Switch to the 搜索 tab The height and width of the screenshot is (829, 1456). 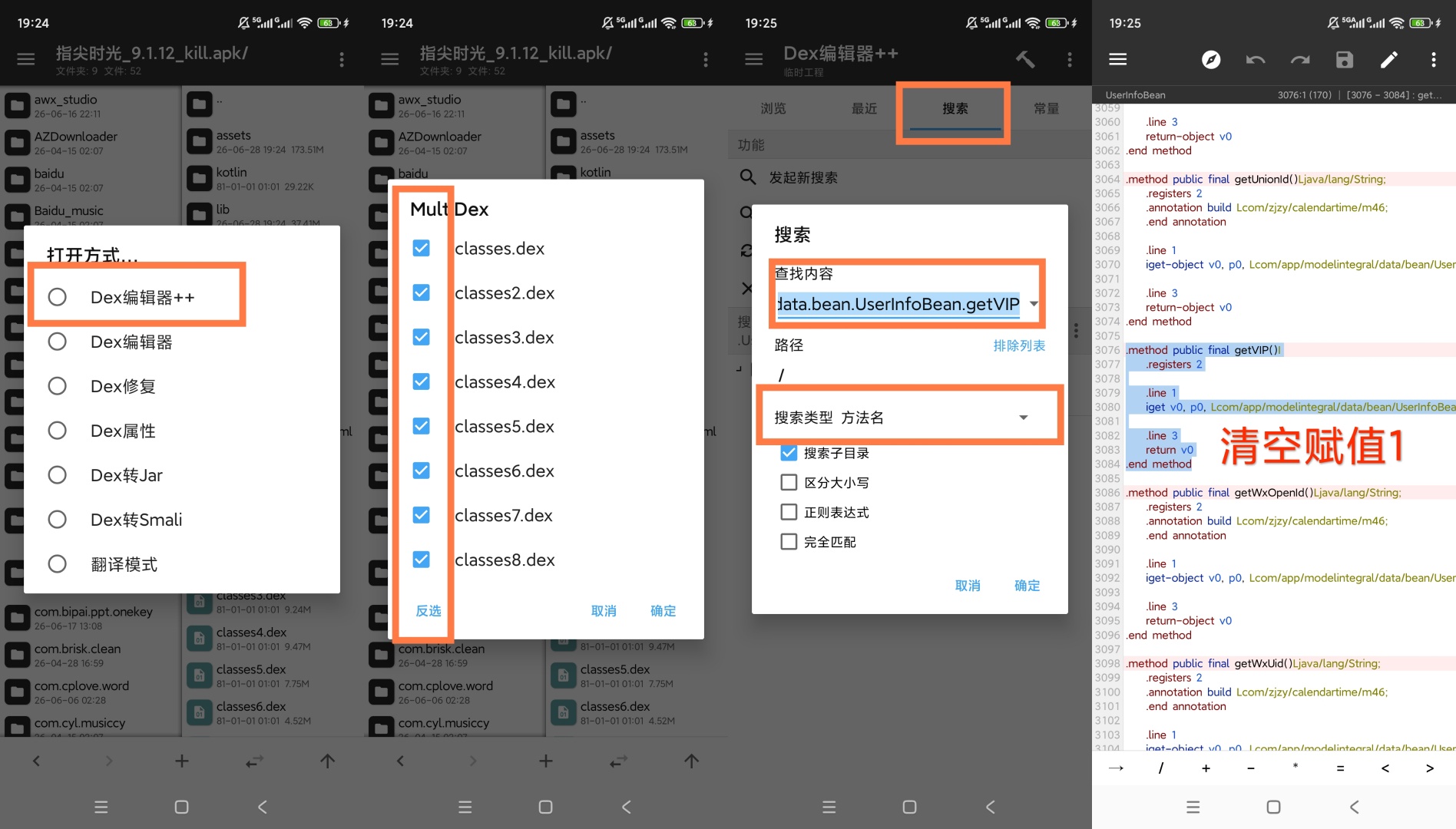click(x=955, y=109)
